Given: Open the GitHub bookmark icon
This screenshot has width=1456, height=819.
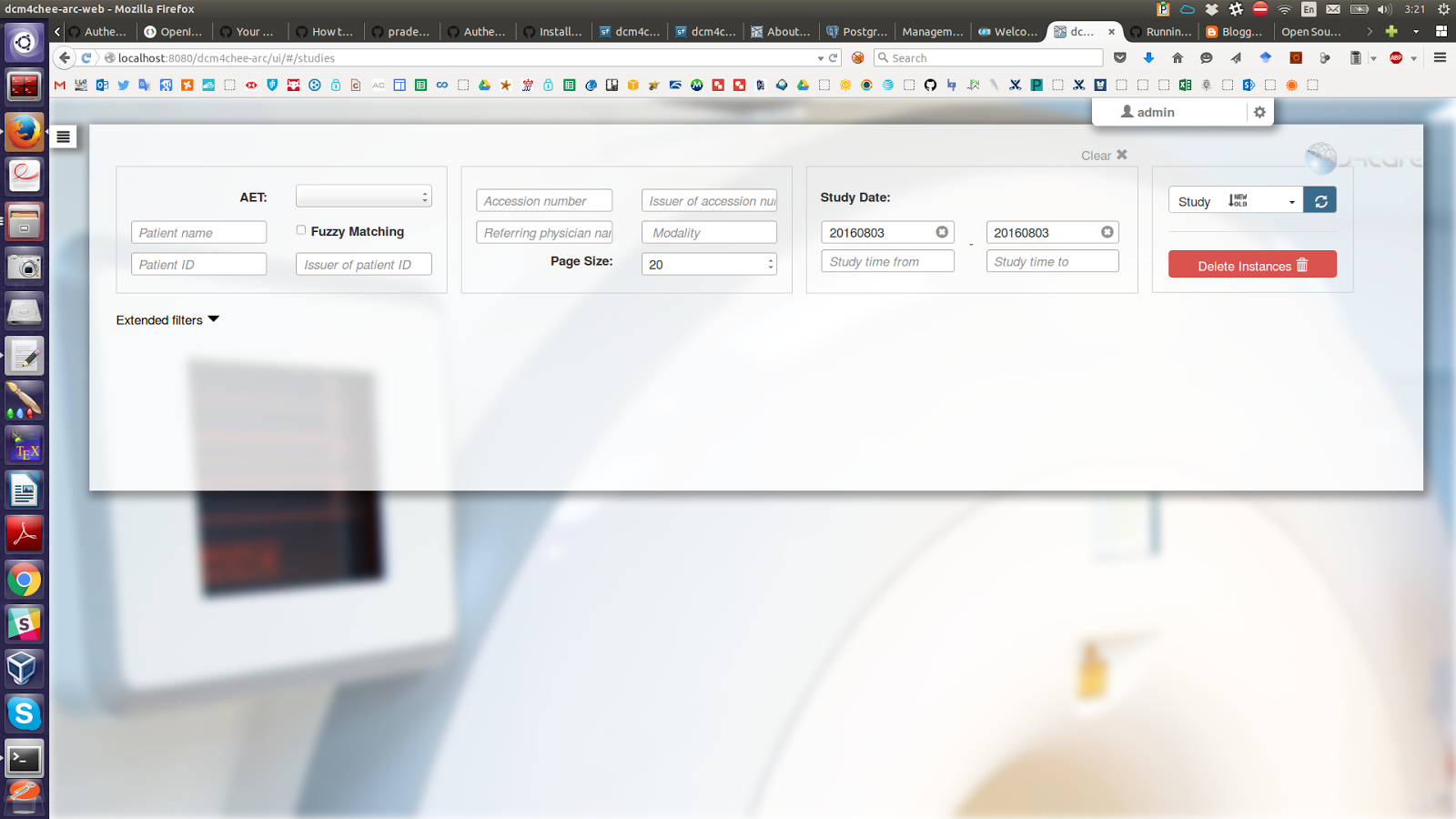Looking at the screenshot, I should pyautogui.click(x=931, y=85).
